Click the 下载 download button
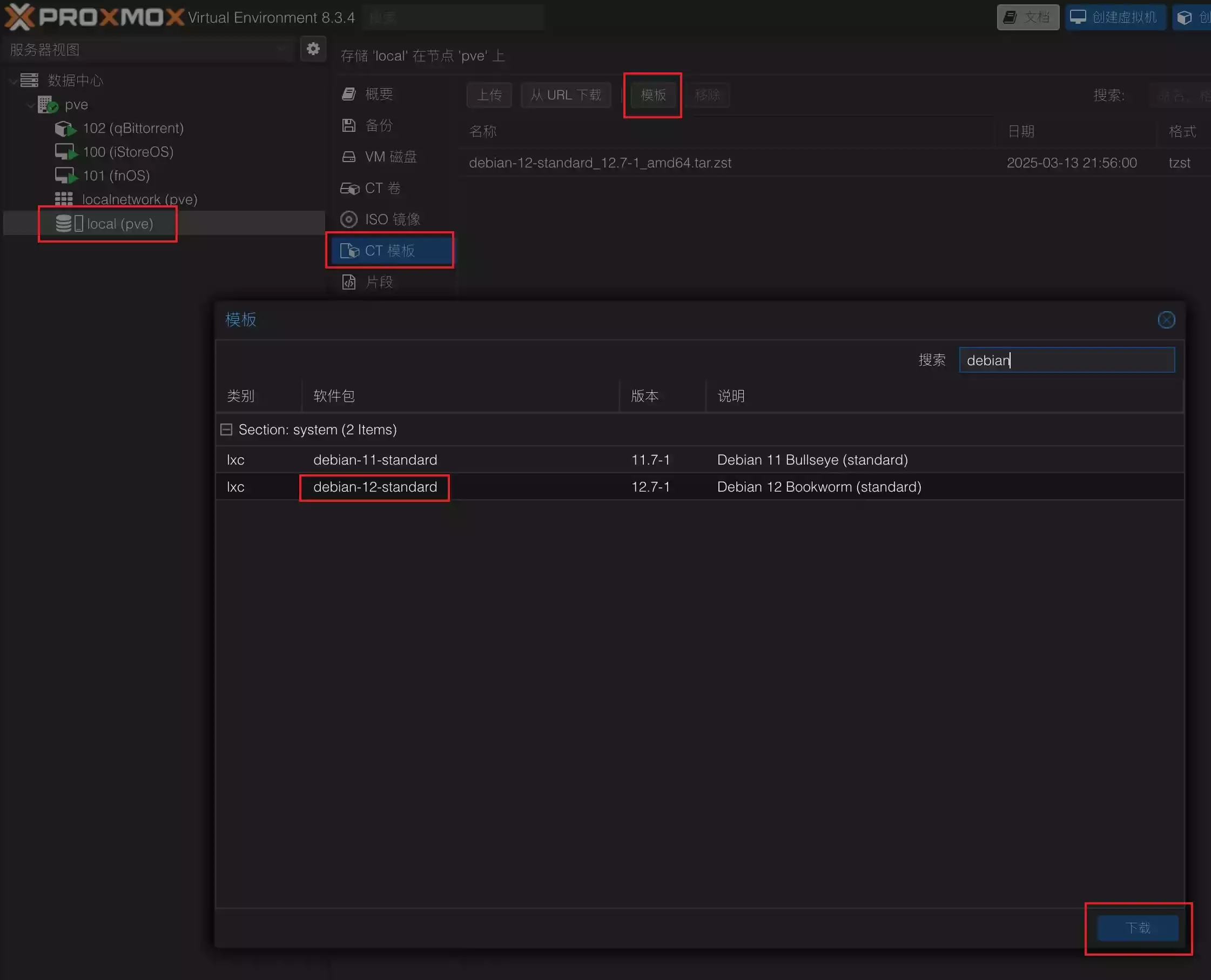Viewport: 1211px width, 980px height. [x=1137, y=928]
